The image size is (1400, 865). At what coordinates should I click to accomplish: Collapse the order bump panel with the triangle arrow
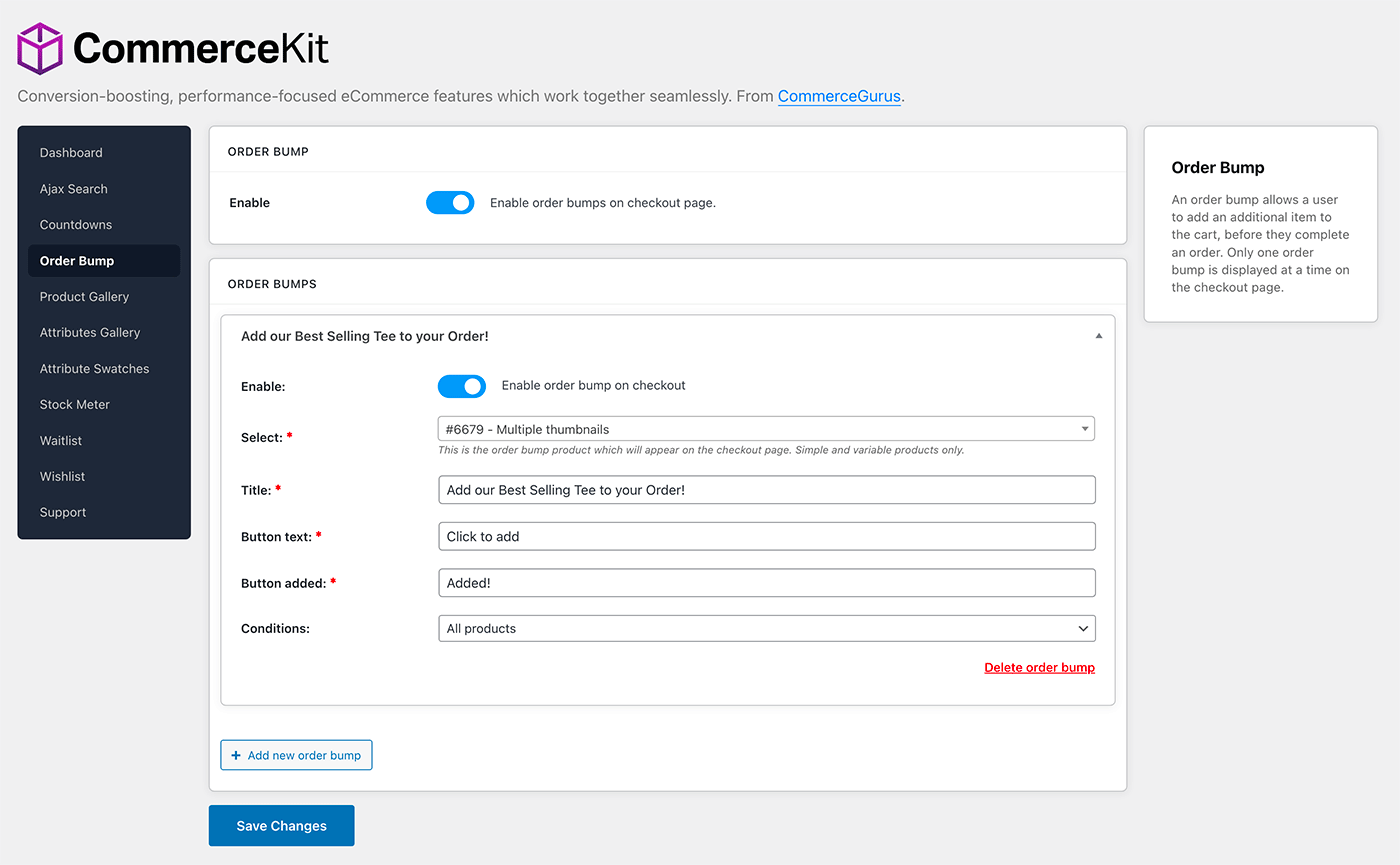pos(1099,336)
